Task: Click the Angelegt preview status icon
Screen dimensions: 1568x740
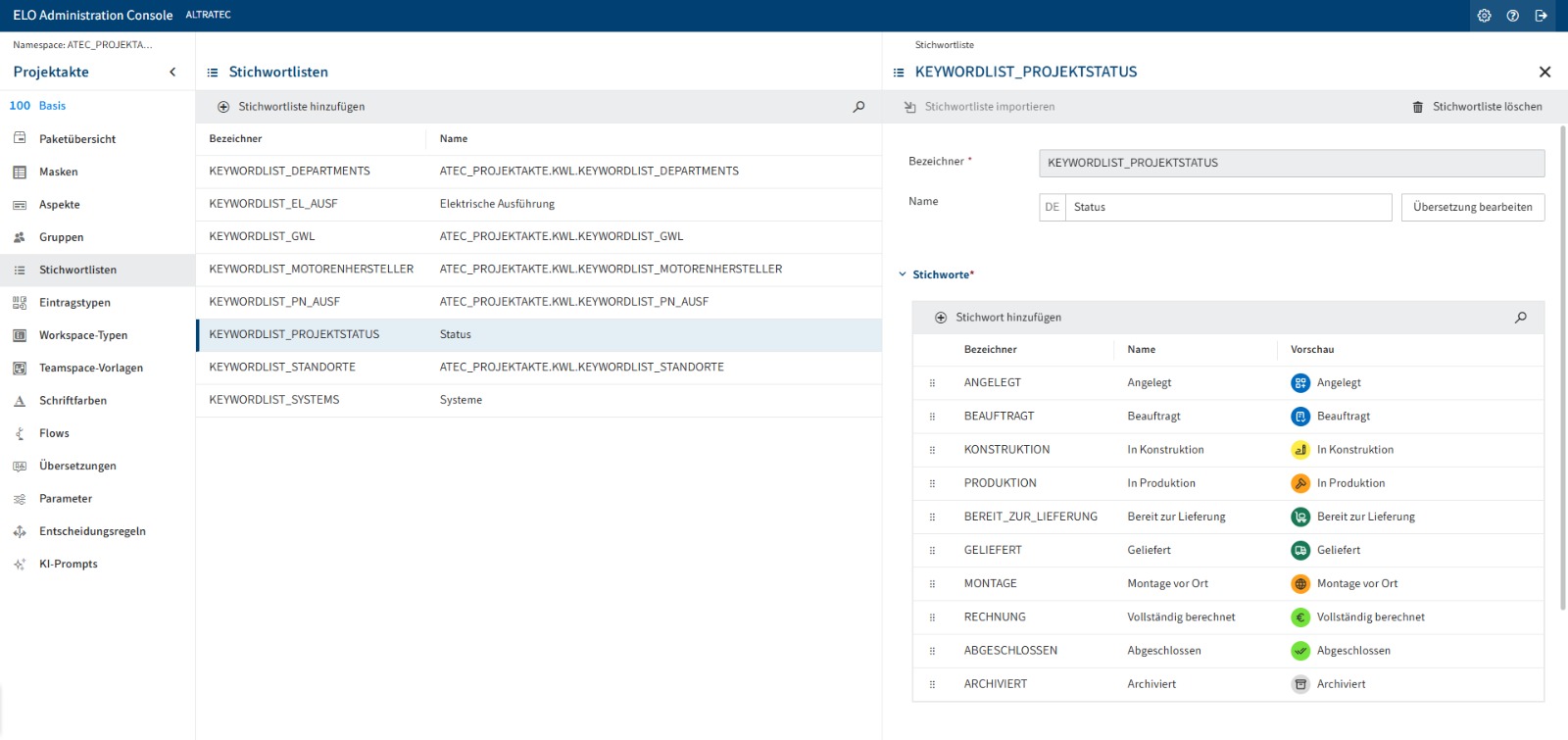Action: 1300,383
